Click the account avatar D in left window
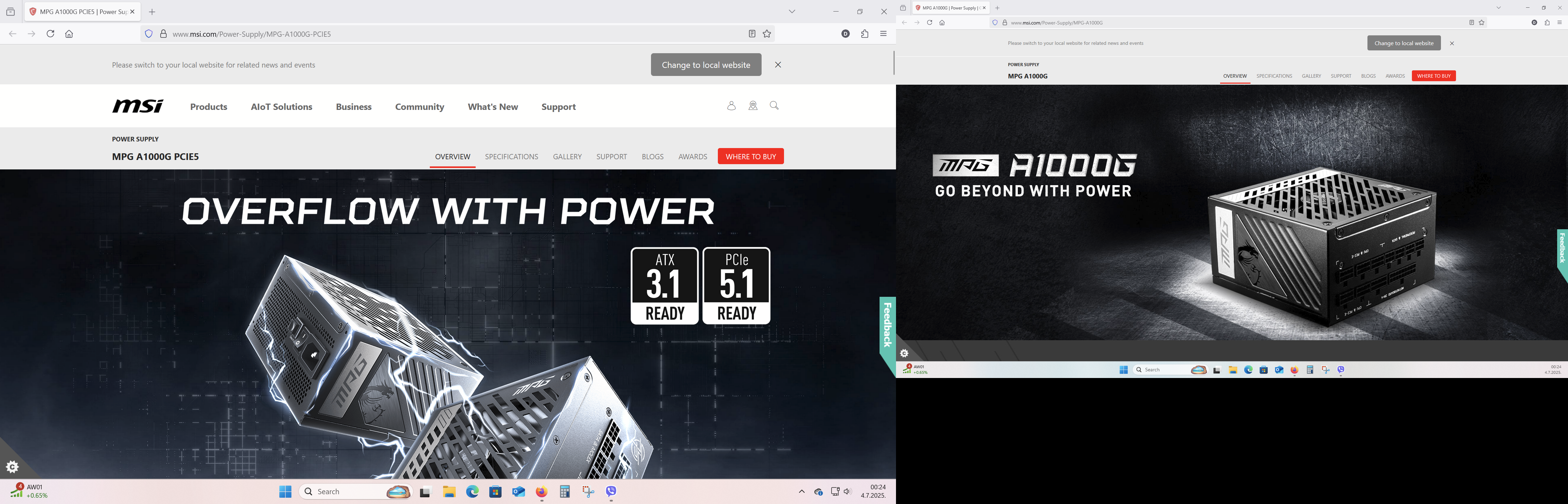 tap(846, 34)
